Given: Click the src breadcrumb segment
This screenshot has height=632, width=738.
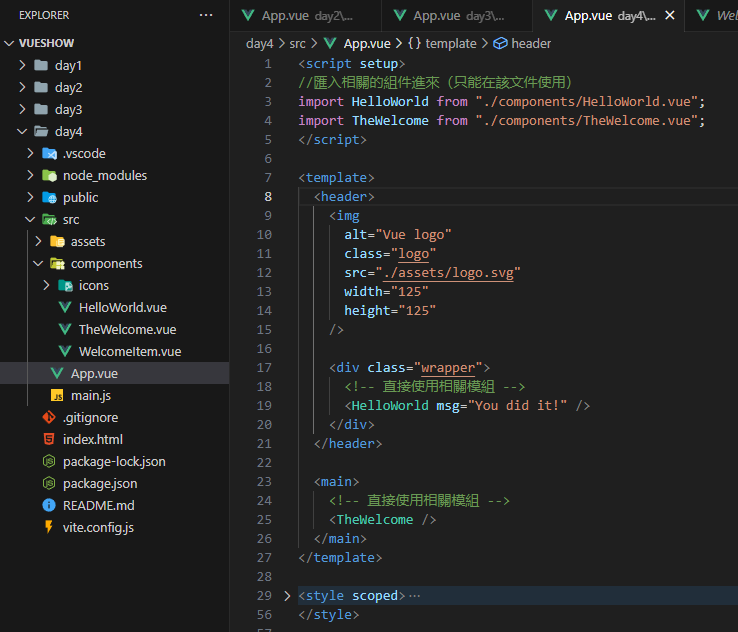Looking at the screenshot, I should [297, 43].
